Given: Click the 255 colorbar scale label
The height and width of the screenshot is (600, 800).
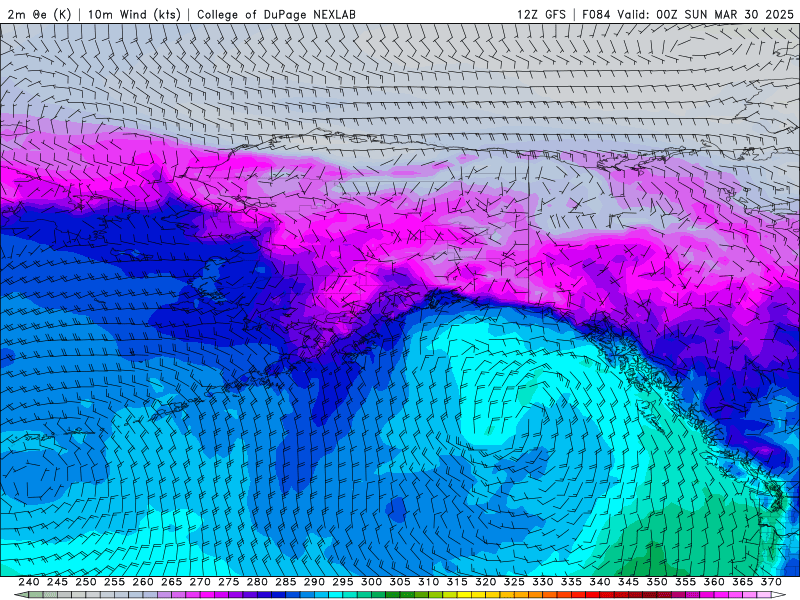Looking at the screenshot, I should pos(114,582).
